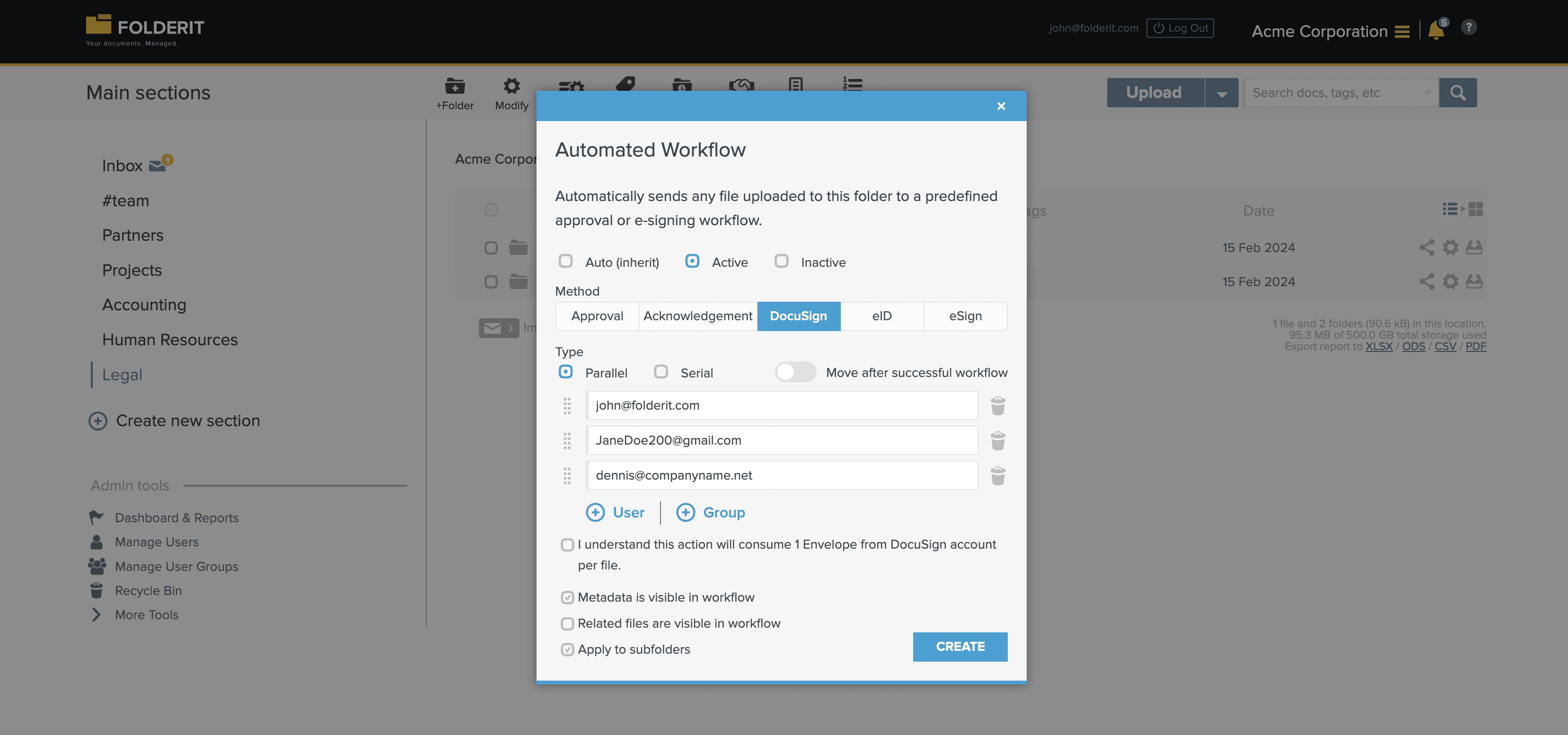Select the eSign method tab
The image size is (1568, 735).
tap(965, 316)
